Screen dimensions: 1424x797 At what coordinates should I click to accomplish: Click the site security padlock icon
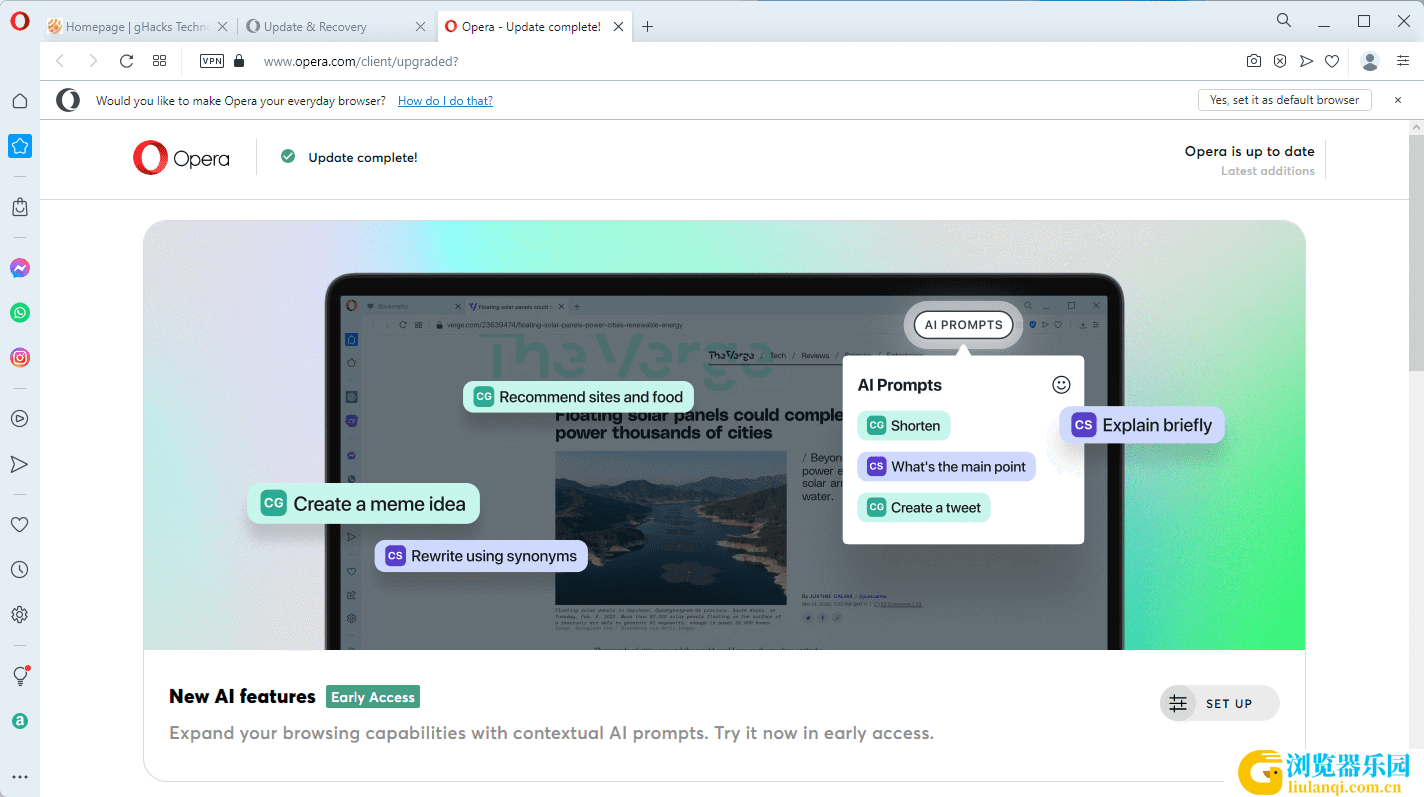click(238, 61)
